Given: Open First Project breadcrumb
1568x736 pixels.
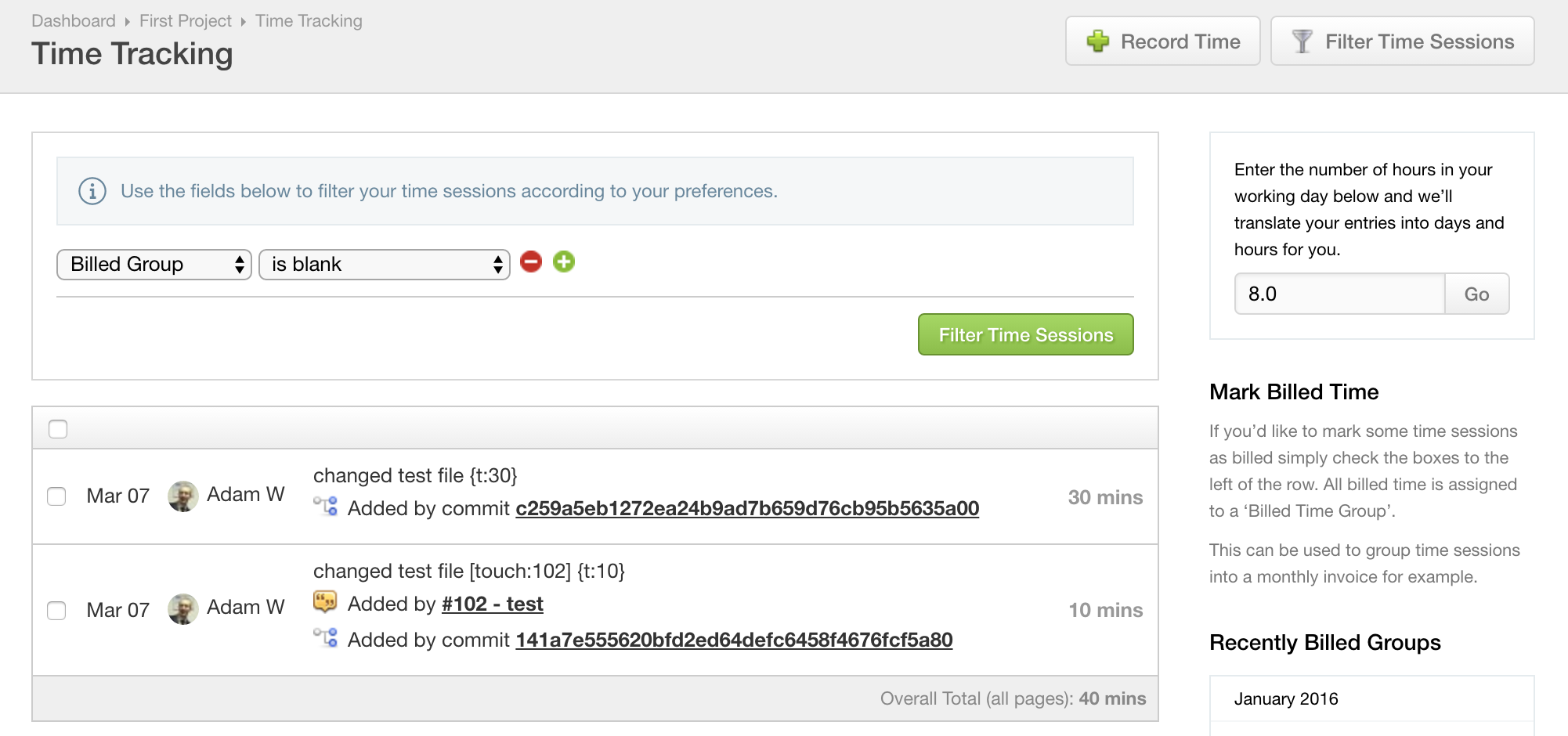Looking at the screenshot, I should tap(186, 21).
